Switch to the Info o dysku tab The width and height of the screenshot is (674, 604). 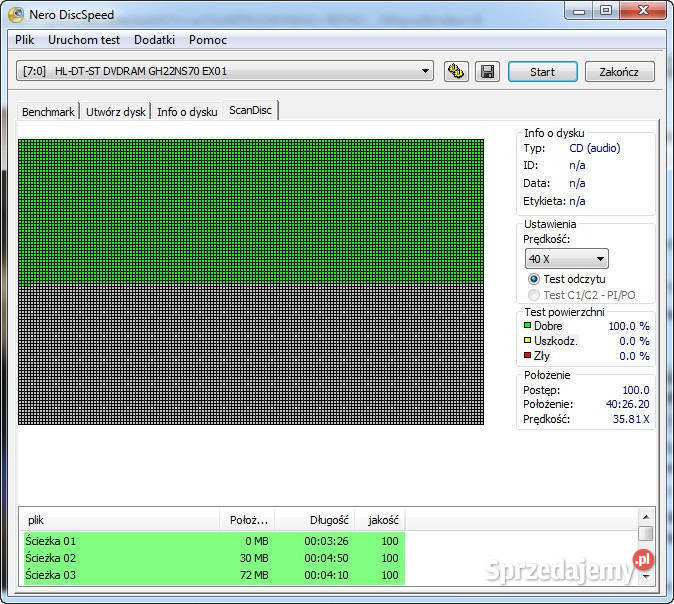click(x=187, y=112)
